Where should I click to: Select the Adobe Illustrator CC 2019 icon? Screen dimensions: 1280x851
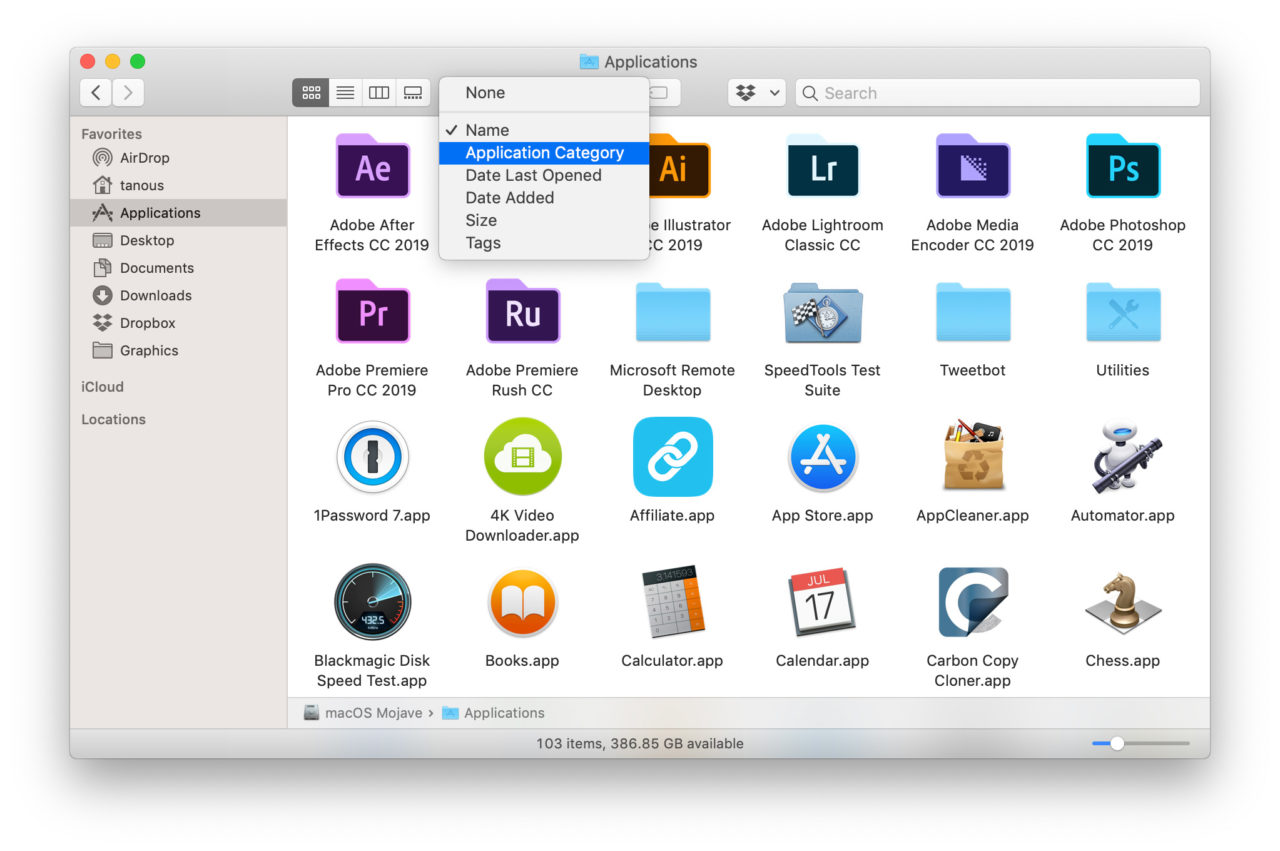click(679, 167)
